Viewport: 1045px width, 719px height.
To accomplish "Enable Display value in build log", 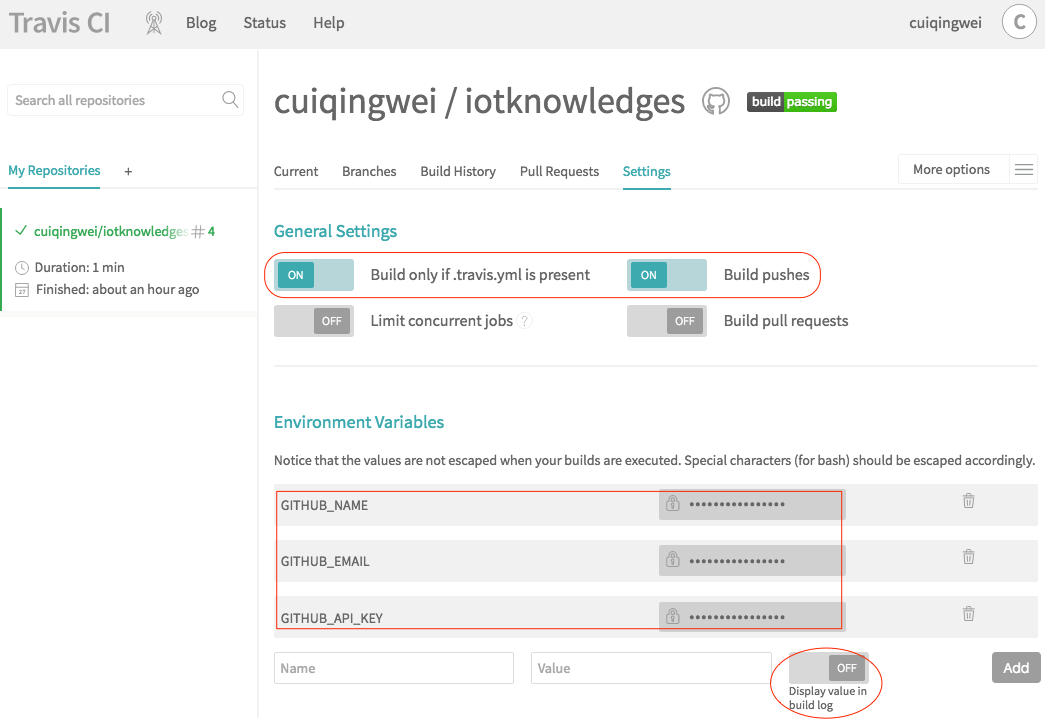I will point(828,668).
